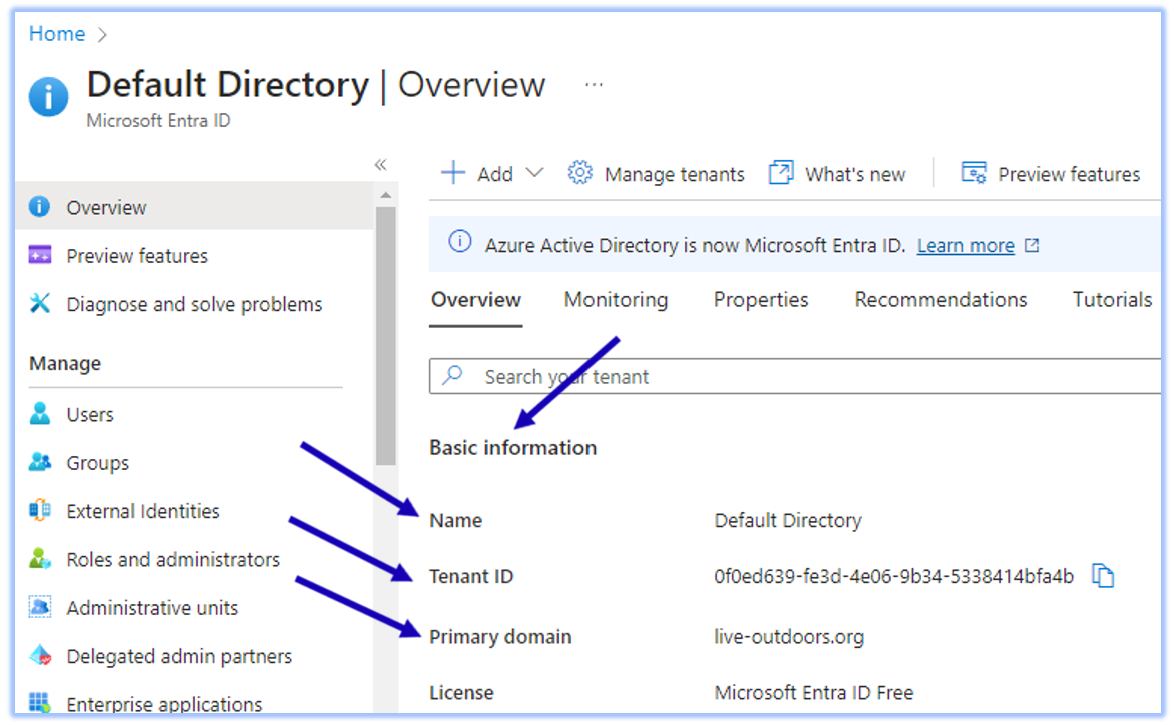Go to Home breadcrumb link
The width and height of the screenshot is (1174, 725).
(57, 34)
